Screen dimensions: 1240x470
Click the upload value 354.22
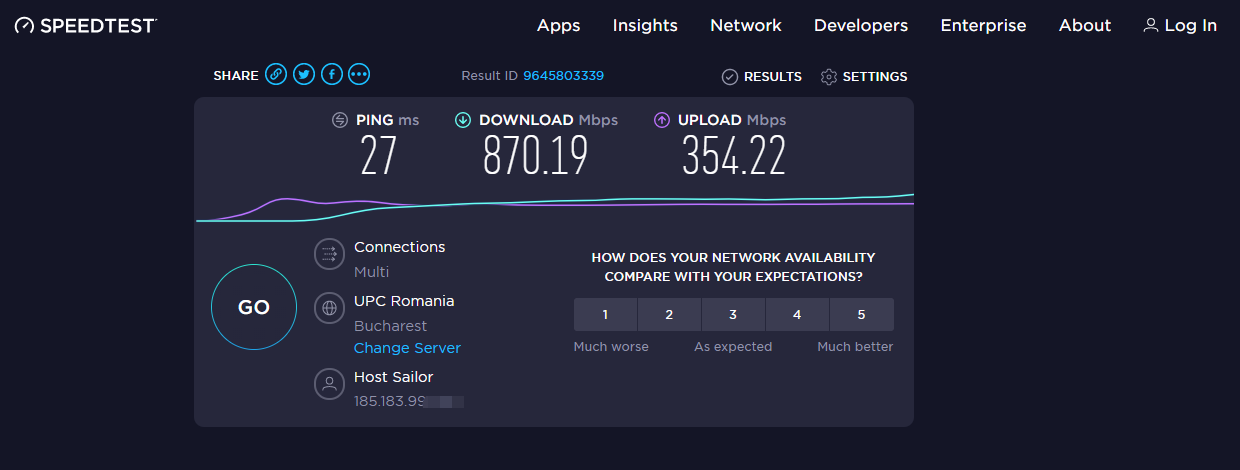pyautogui.click(x=734, y=155)
